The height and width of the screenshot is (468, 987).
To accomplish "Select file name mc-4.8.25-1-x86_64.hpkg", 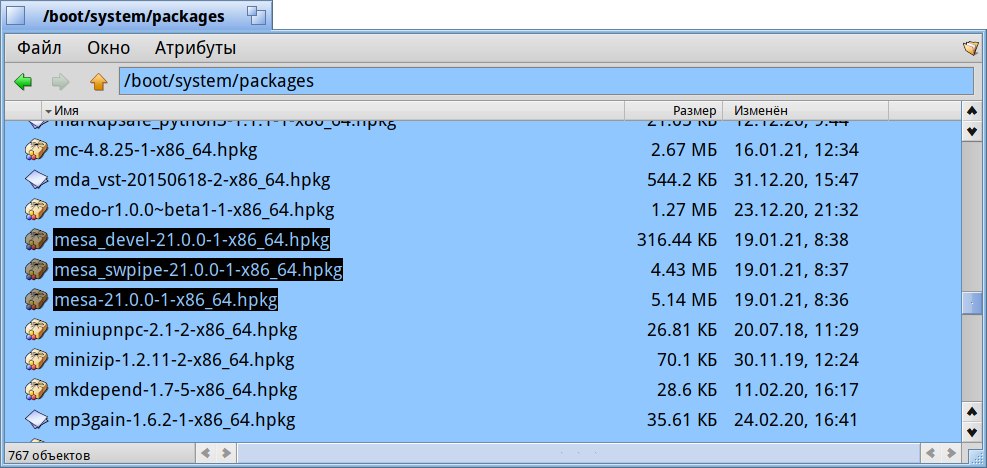I will pyautogui.click(x=155, y=150).
